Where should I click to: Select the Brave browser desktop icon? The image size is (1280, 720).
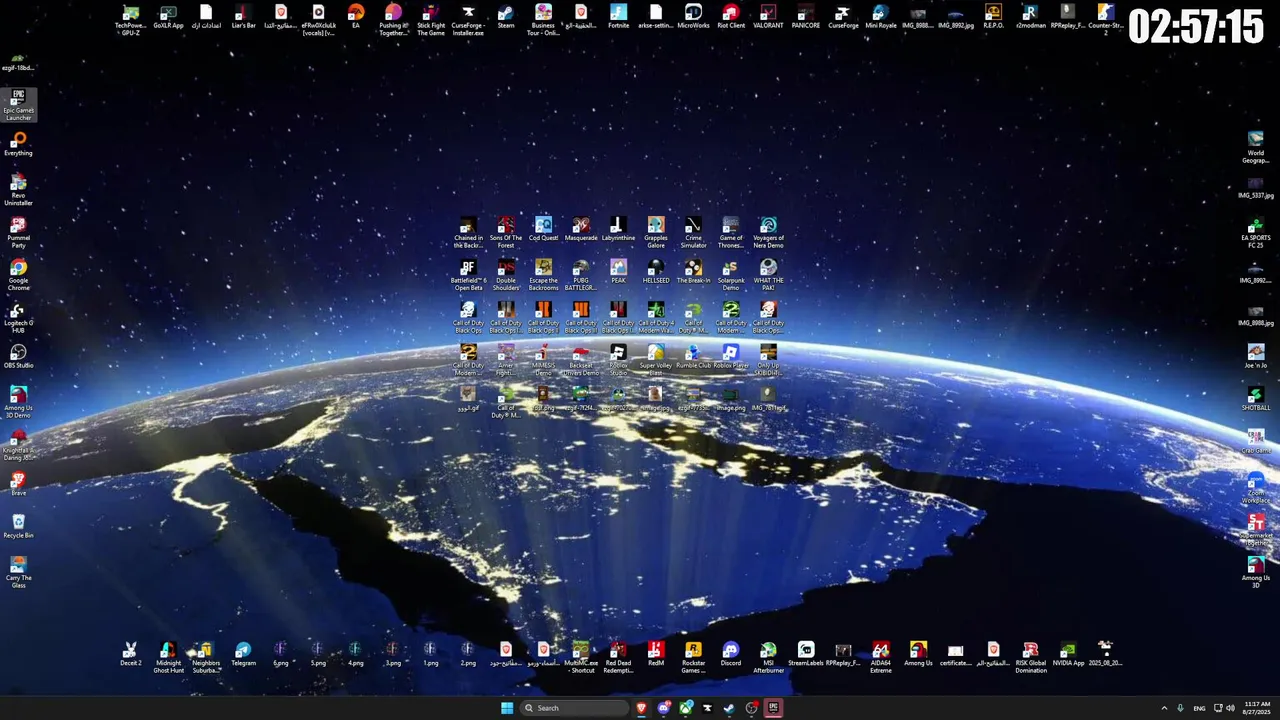click(18, 484)
